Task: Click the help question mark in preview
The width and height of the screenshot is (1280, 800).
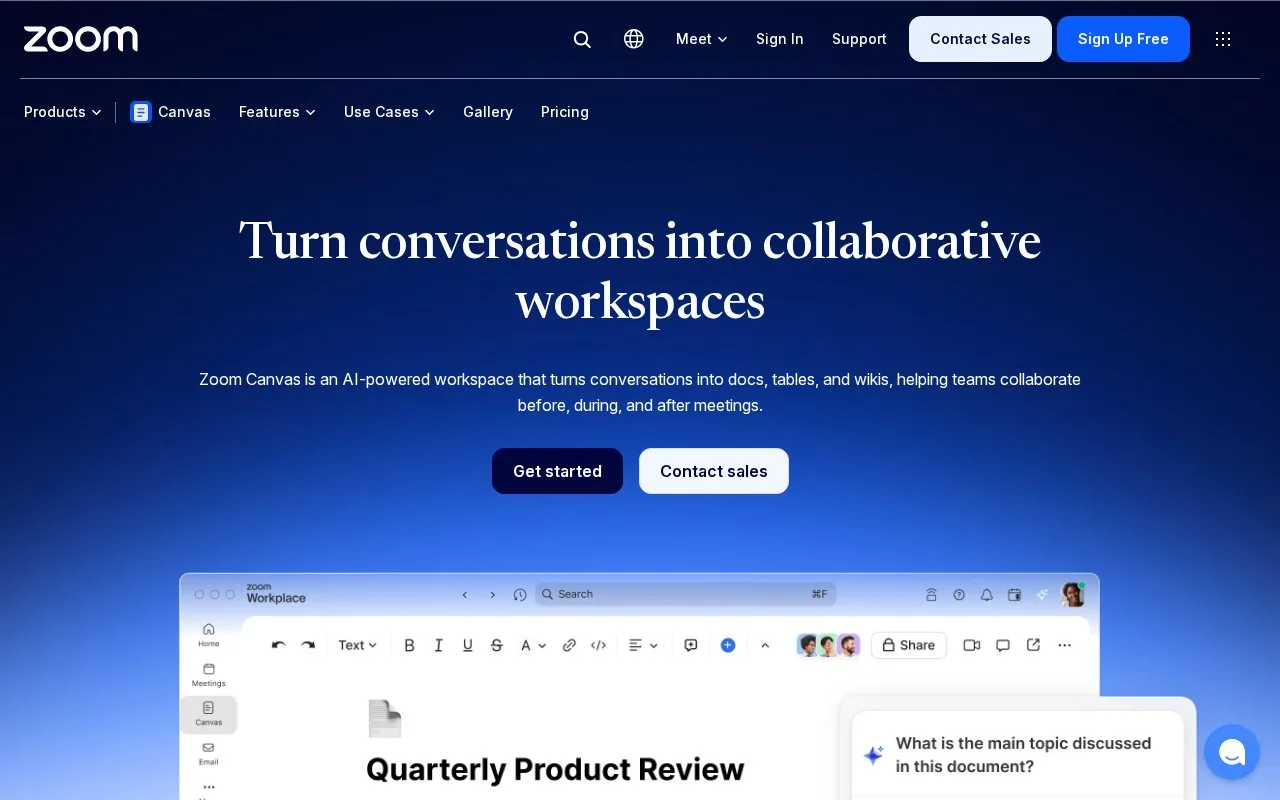Action: click(959, 594)
